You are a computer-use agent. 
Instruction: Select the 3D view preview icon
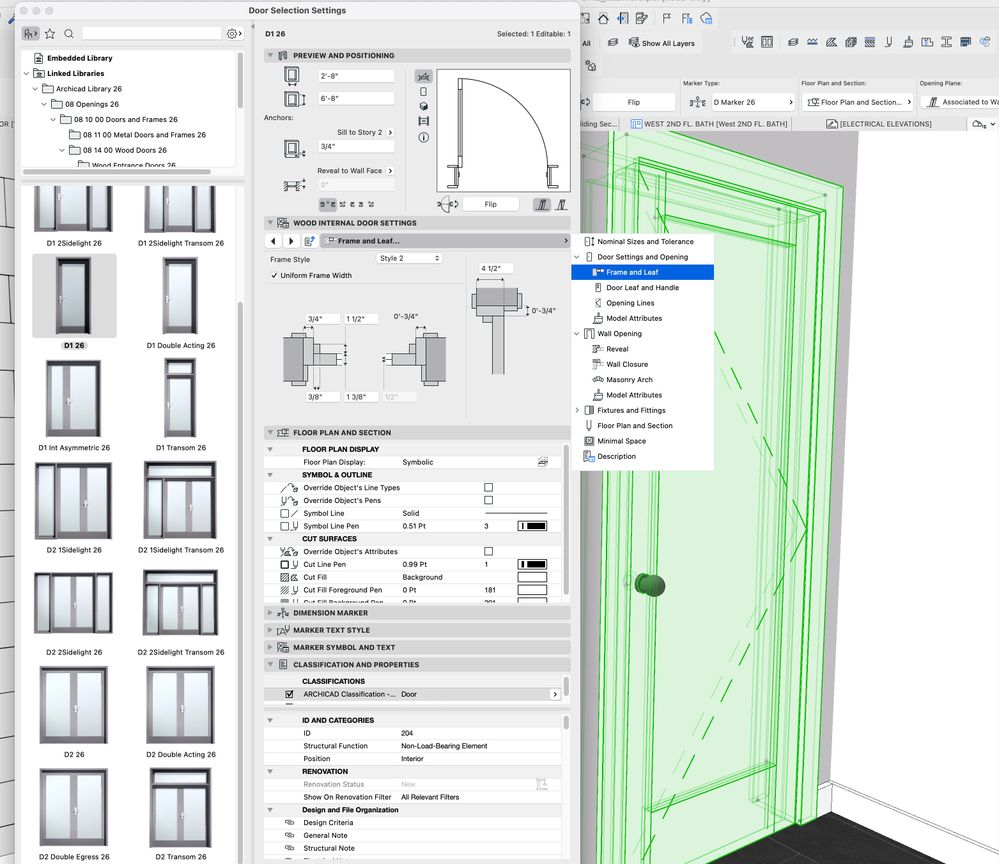click(x=423, y=106)
